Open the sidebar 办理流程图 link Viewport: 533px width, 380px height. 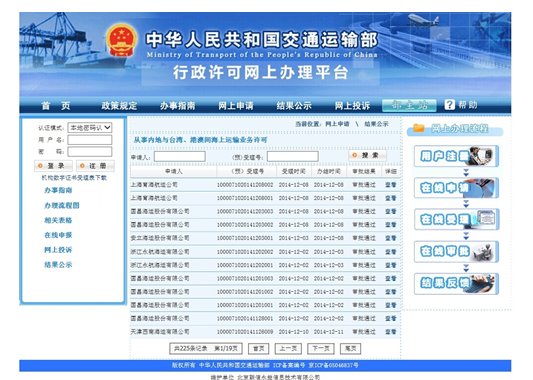pos(62,205)
